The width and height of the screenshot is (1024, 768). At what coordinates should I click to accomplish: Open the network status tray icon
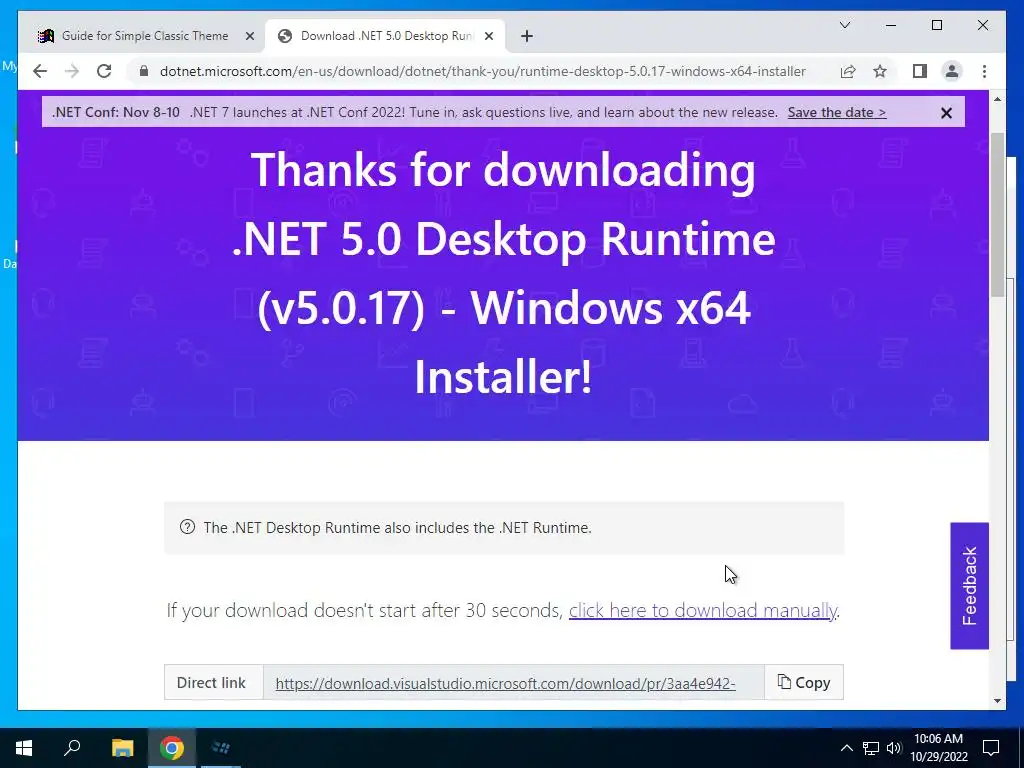871,748
